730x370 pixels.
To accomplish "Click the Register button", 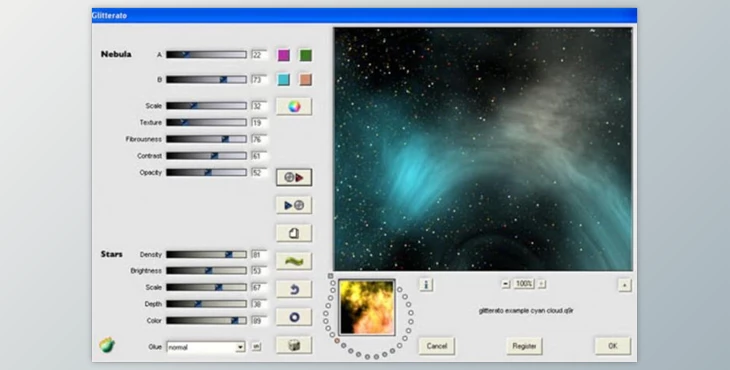I will click(x=524, y=346).
